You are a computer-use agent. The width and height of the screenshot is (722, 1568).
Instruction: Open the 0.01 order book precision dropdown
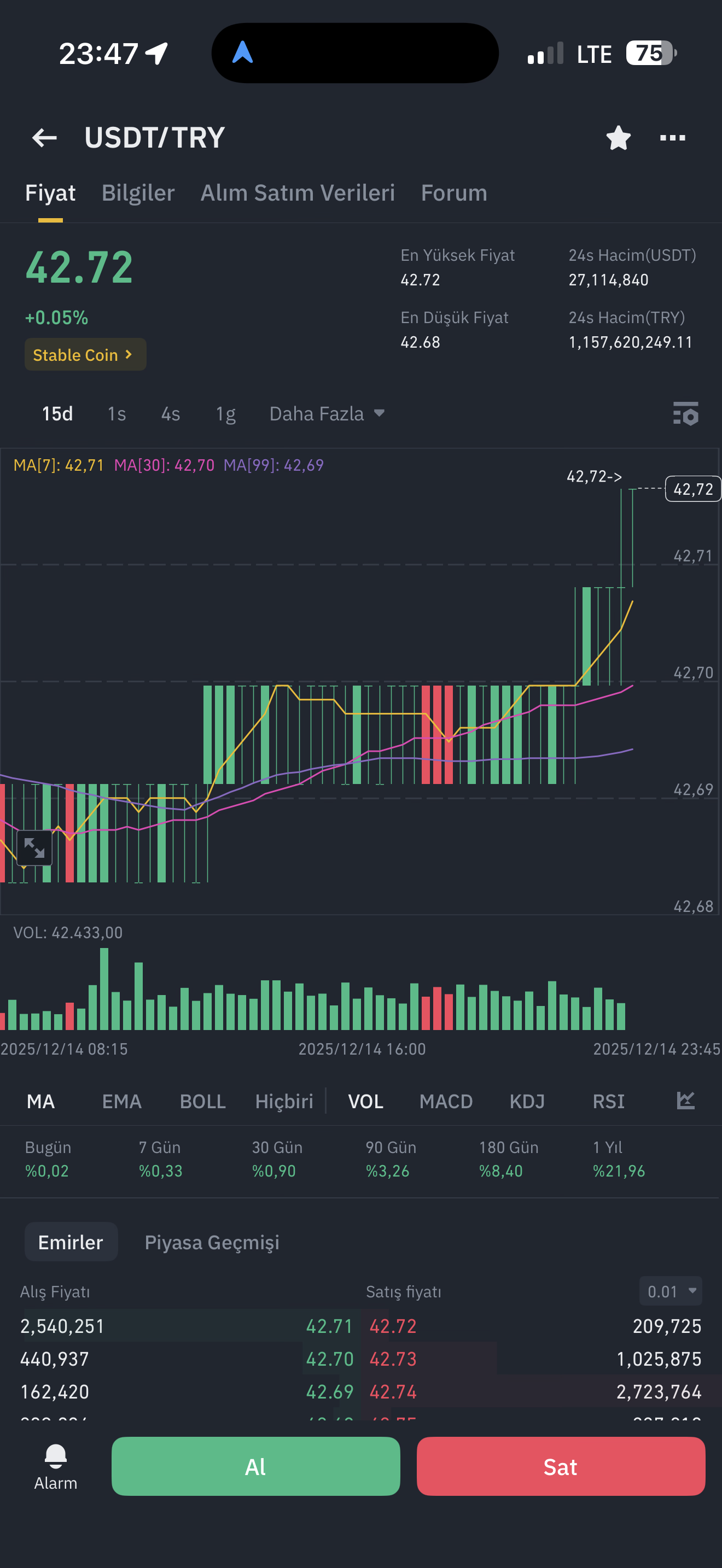click(670, 1291)
